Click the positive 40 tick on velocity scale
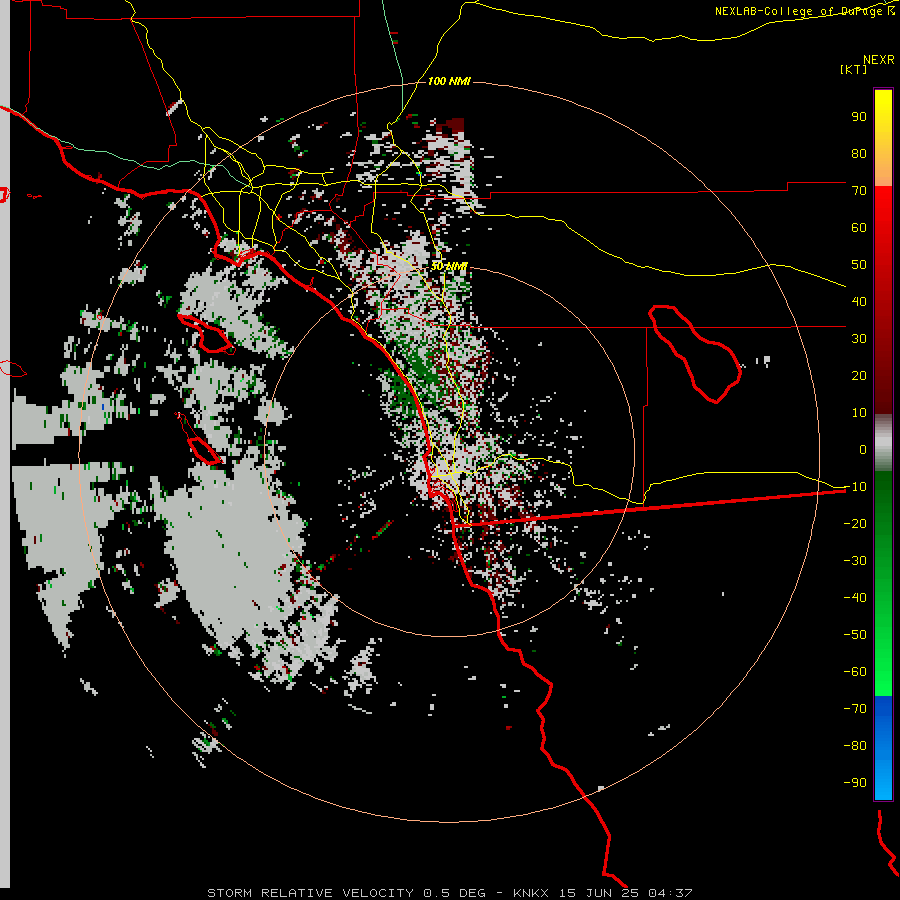 click(x=859, y=301)
